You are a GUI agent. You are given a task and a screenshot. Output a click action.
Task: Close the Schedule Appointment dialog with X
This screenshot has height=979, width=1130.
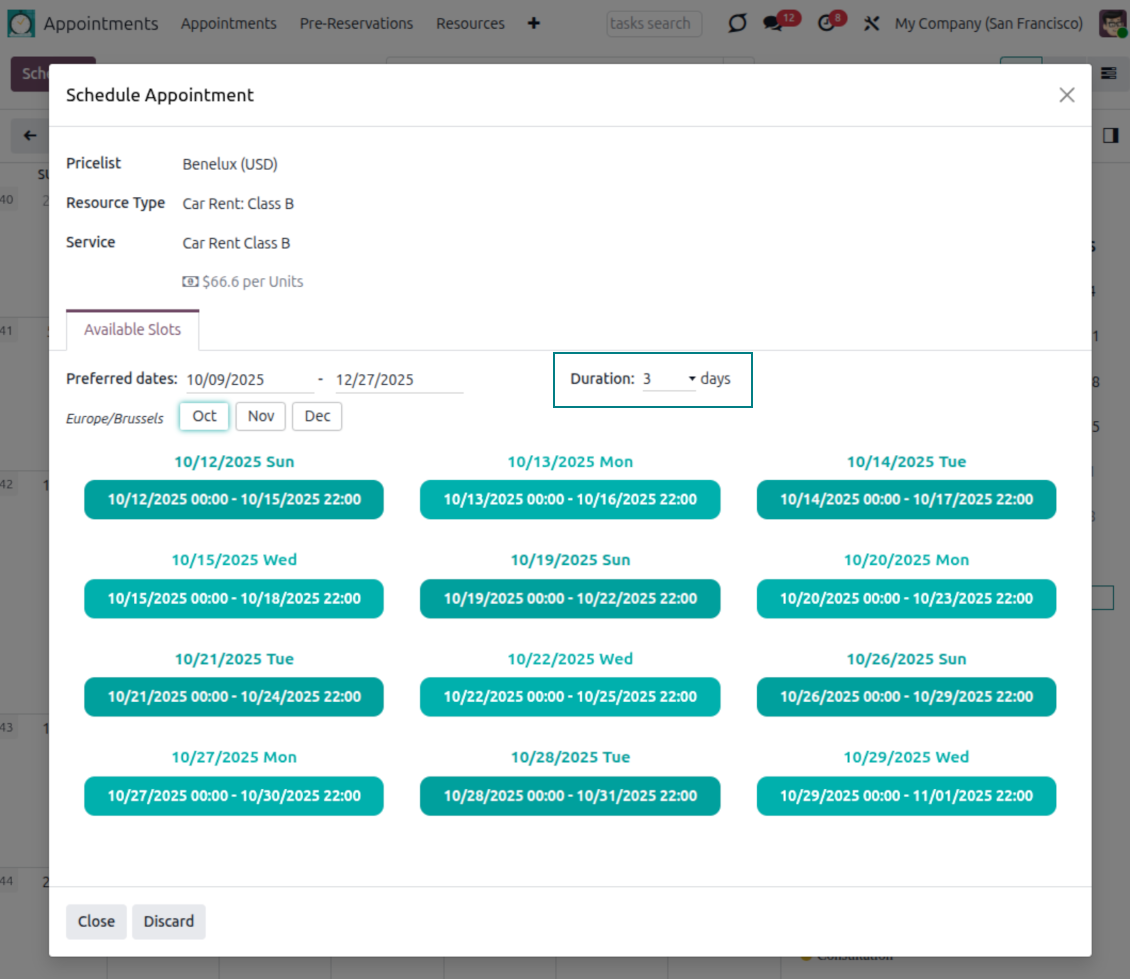tap(1067, 95)
